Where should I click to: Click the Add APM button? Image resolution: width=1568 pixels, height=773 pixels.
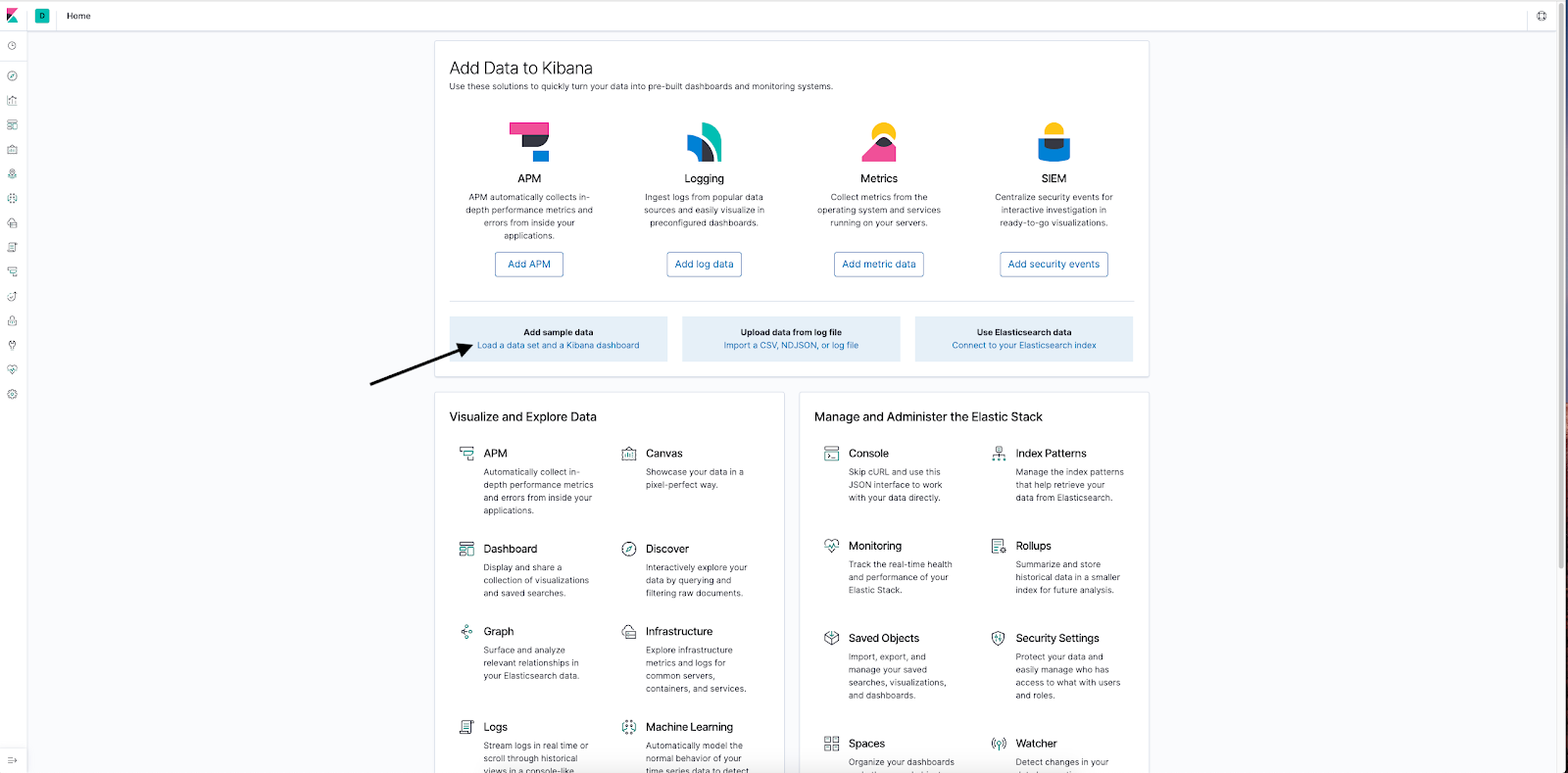click(x=529, y=265)
